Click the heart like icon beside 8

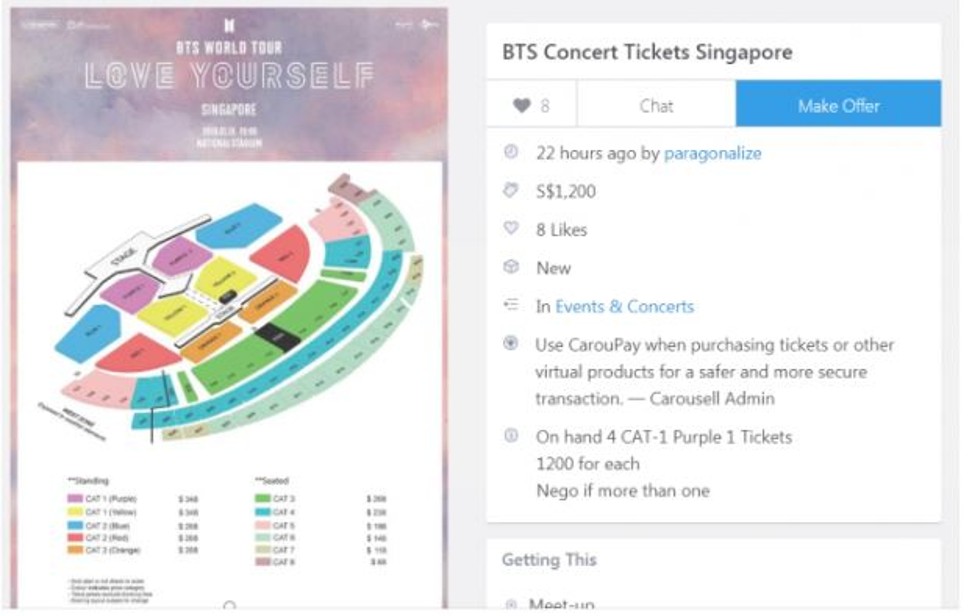[x=522, y=106]
